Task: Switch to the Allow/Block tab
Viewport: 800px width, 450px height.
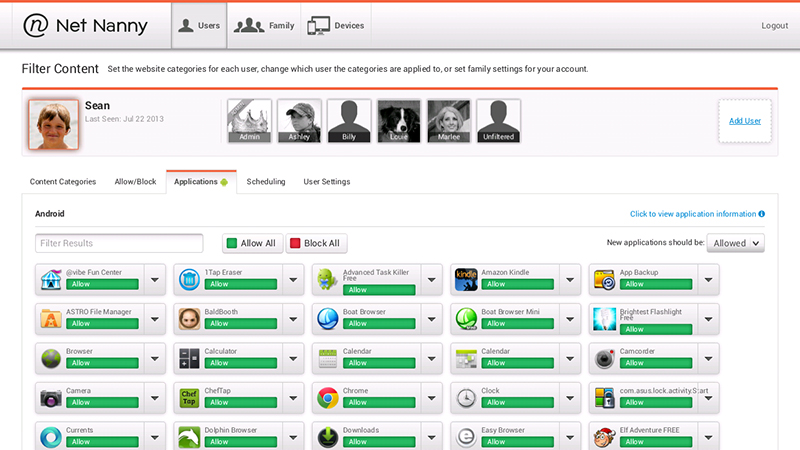Action: [x=135, y=182]
